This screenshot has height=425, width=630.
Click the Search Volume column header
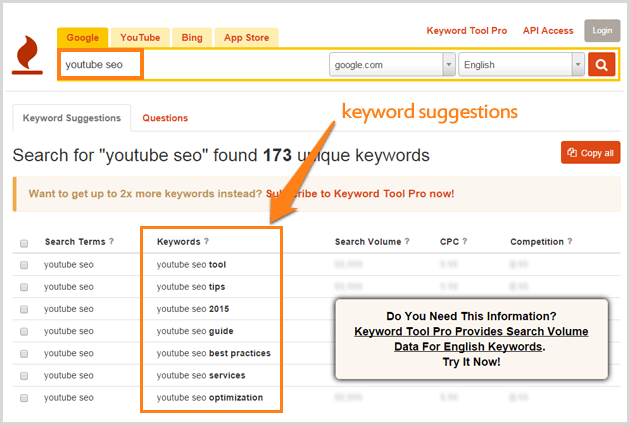click(368, 242)
